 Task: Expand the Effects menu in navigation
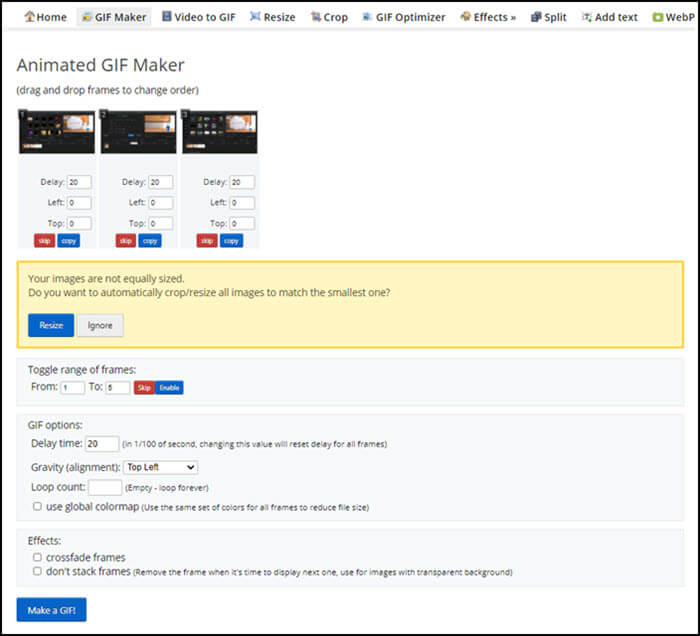(488, 17)
